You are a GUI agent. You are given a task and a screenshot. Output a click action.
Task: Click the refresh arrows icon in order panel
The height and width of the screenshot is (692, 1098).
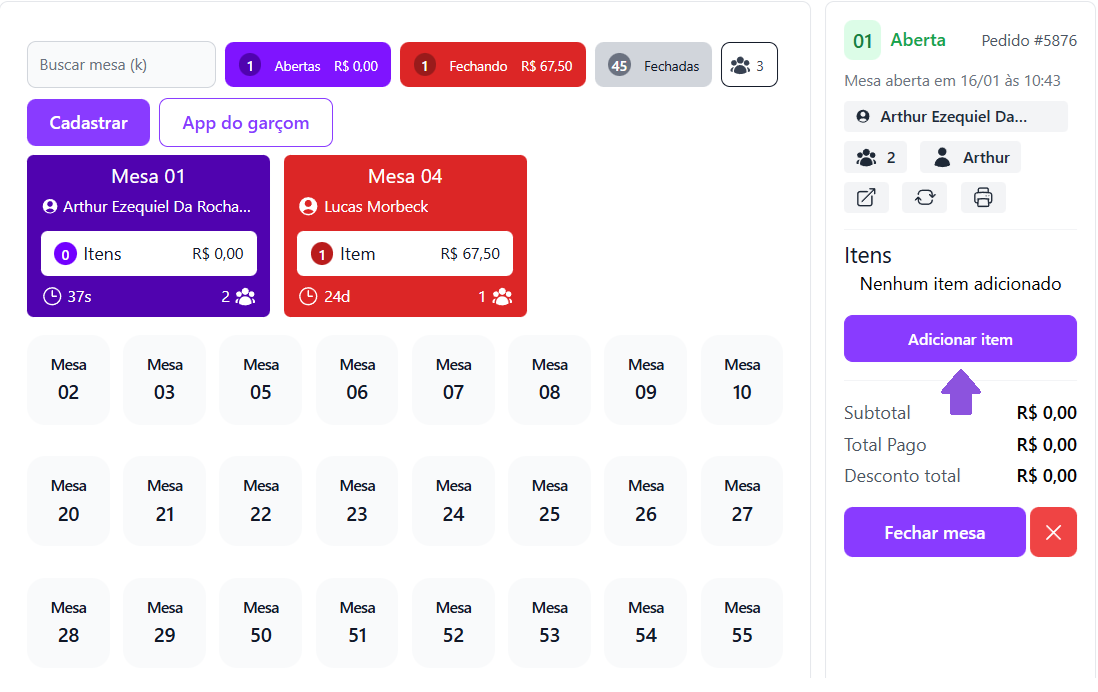click(x=924, y=197)
